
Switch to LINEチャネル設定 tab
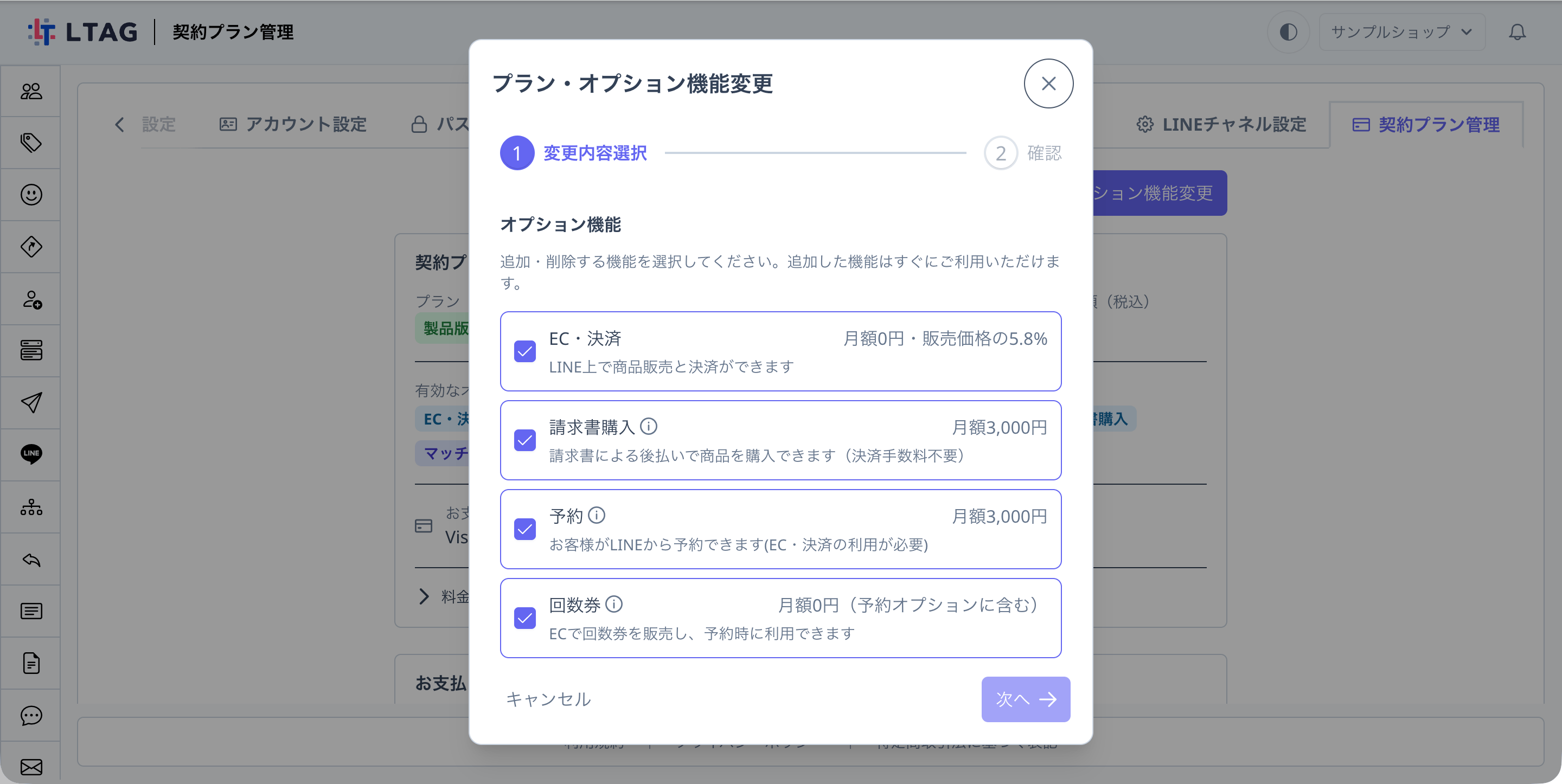pyautogui.click(x=1221, y=124)
